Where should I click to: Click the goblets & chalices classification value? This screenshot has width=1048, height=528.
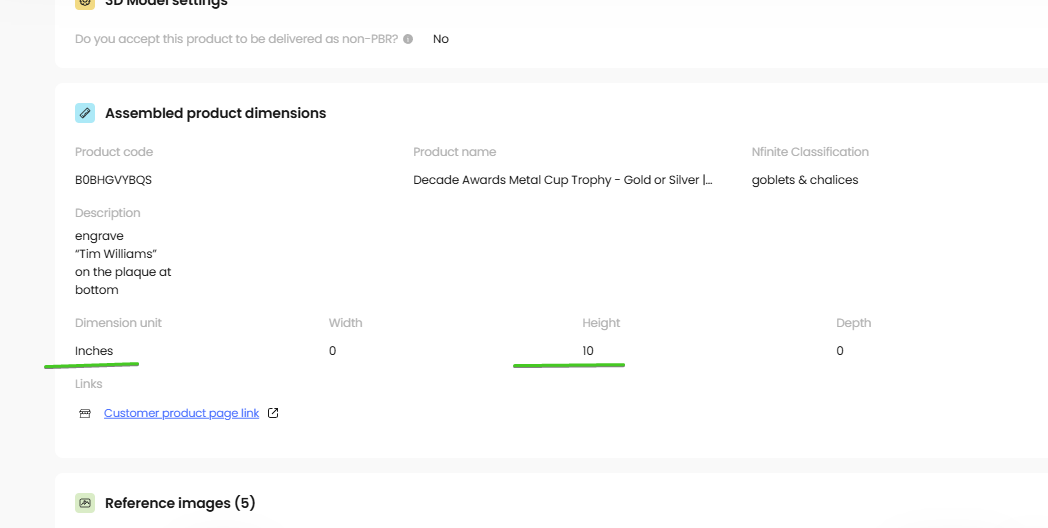tap(805, 180)
